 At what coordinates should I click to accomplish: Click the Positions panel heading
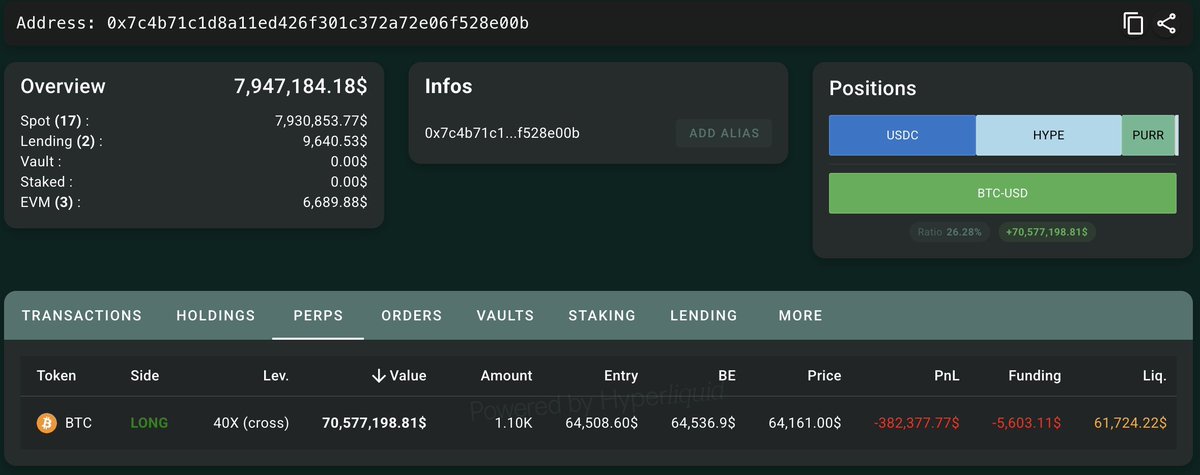[x=872, y=88]
